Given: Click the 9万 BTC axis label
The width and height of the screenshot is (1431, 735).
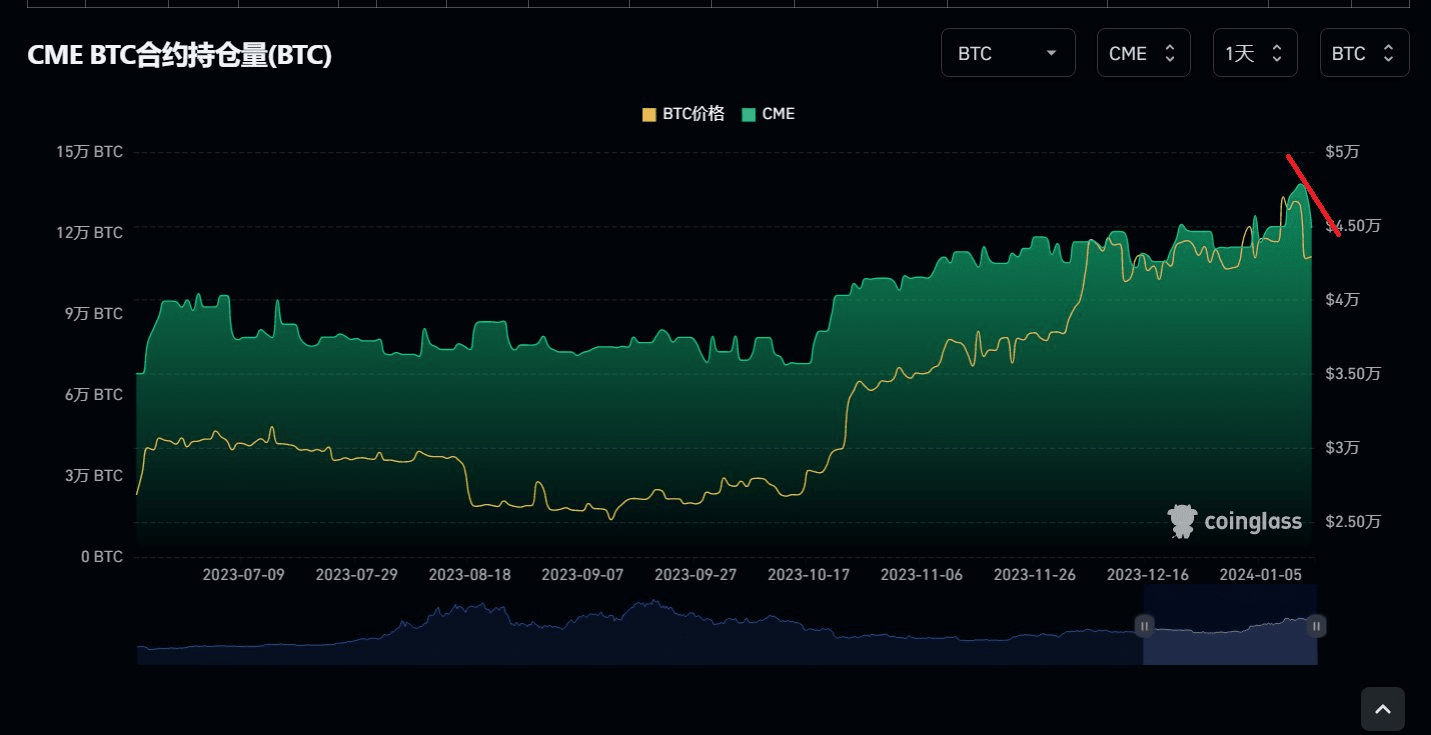Looking at the screenshot, I should [94, 313].
